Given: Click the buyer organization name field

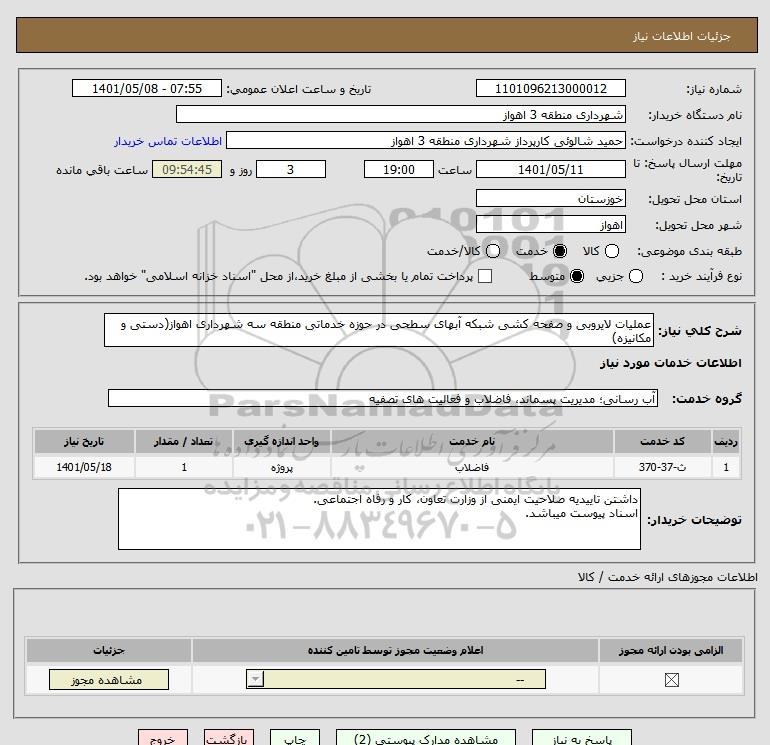Looking at the screenshot, I should 401,114.
